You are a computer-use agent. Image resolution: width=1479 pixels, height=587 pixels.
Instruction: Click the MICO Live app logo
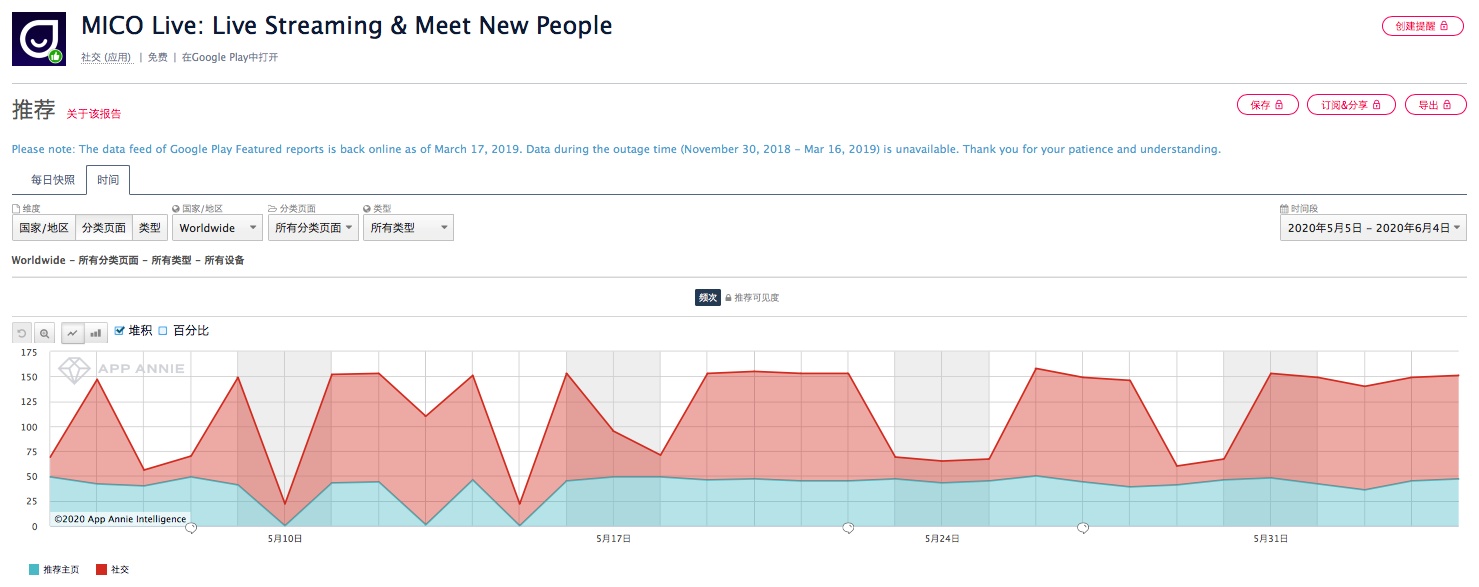pos(39,39)
